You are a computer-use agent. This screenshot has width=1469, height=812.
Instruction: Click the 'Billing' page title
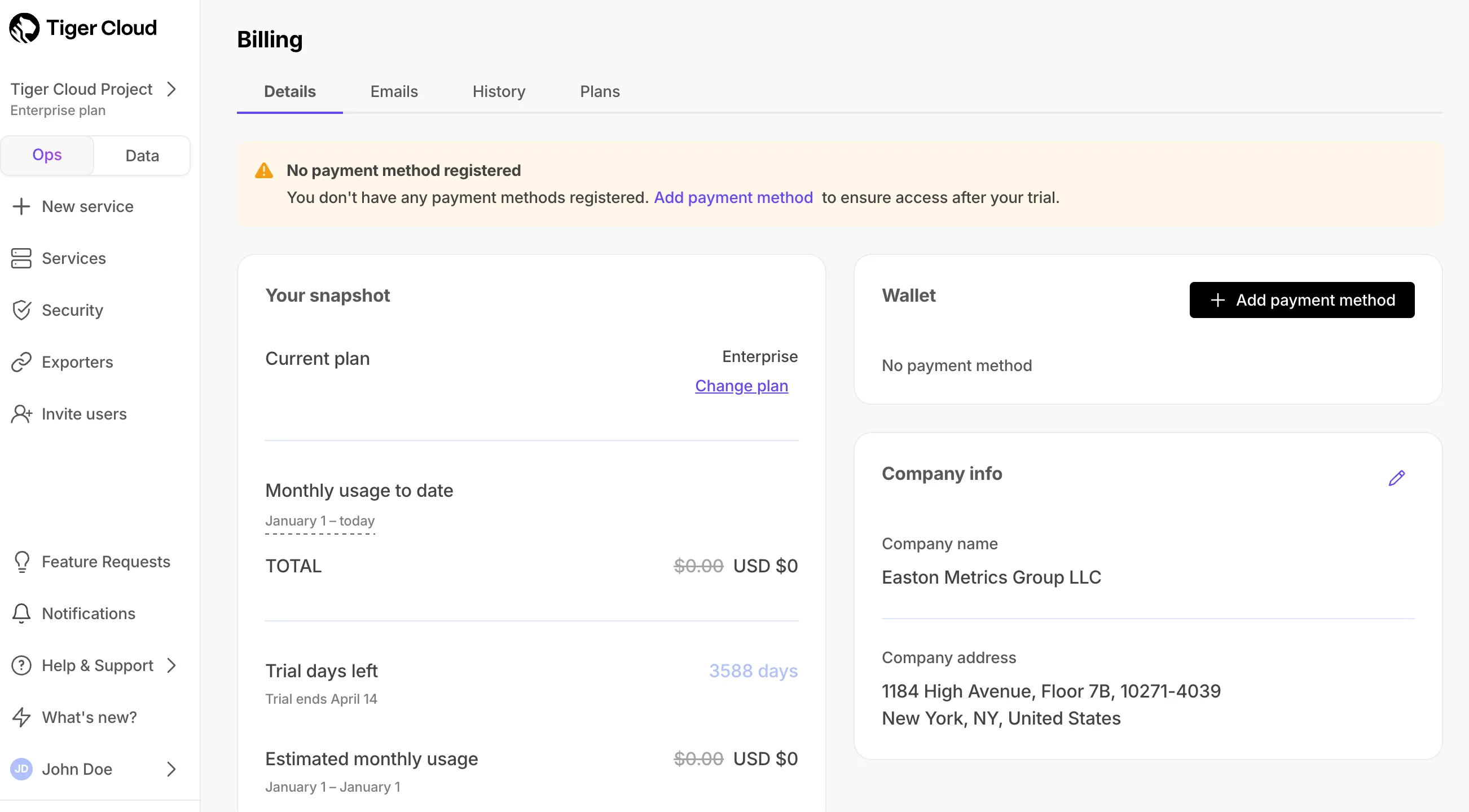point(270,39)
